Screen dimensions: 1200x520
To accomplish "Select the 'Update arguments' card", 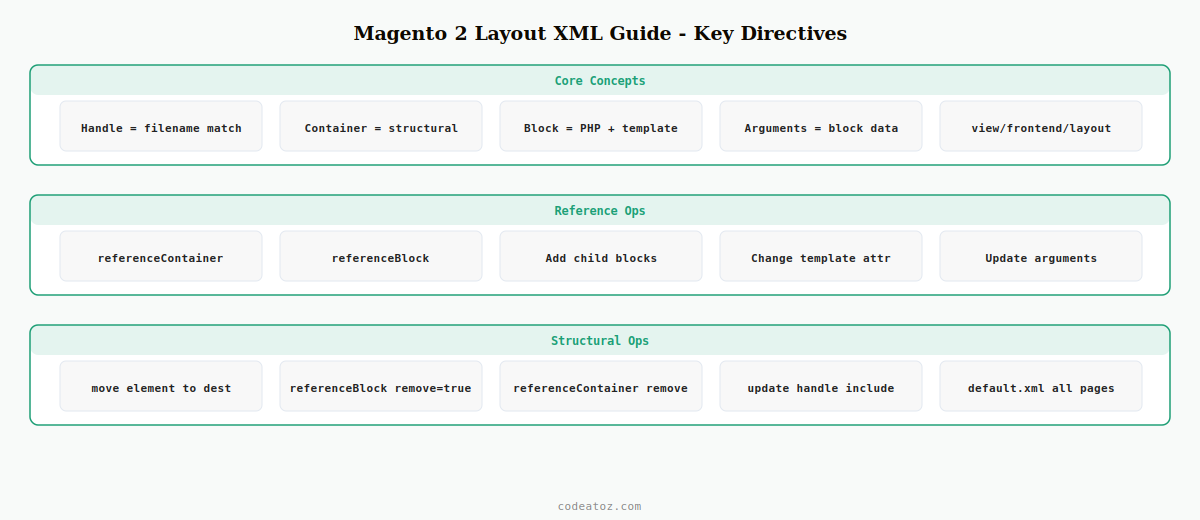I will 1041,256.
